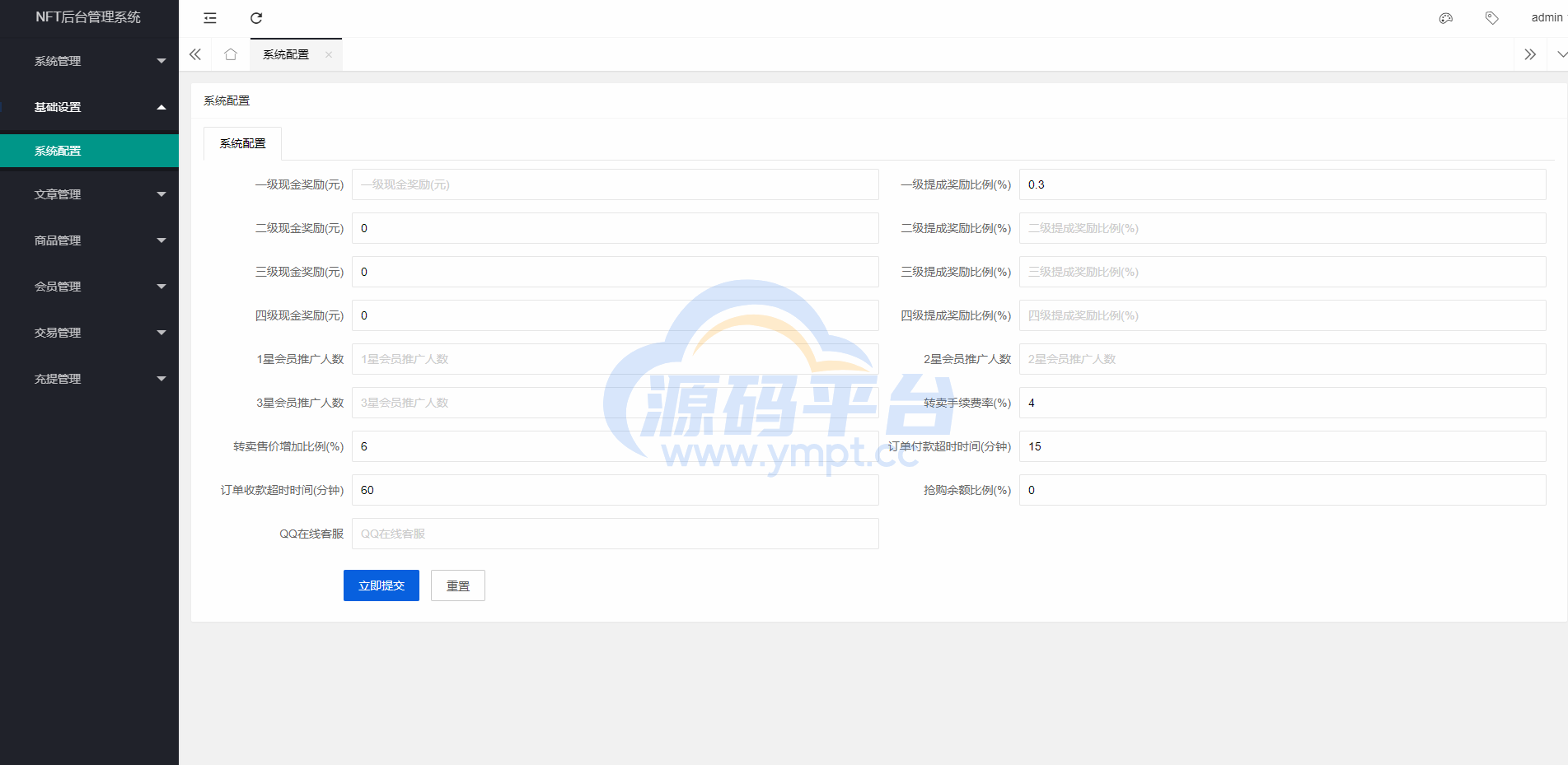
Task: Click the 系统配置 card header text
Action: pos(227,100)
